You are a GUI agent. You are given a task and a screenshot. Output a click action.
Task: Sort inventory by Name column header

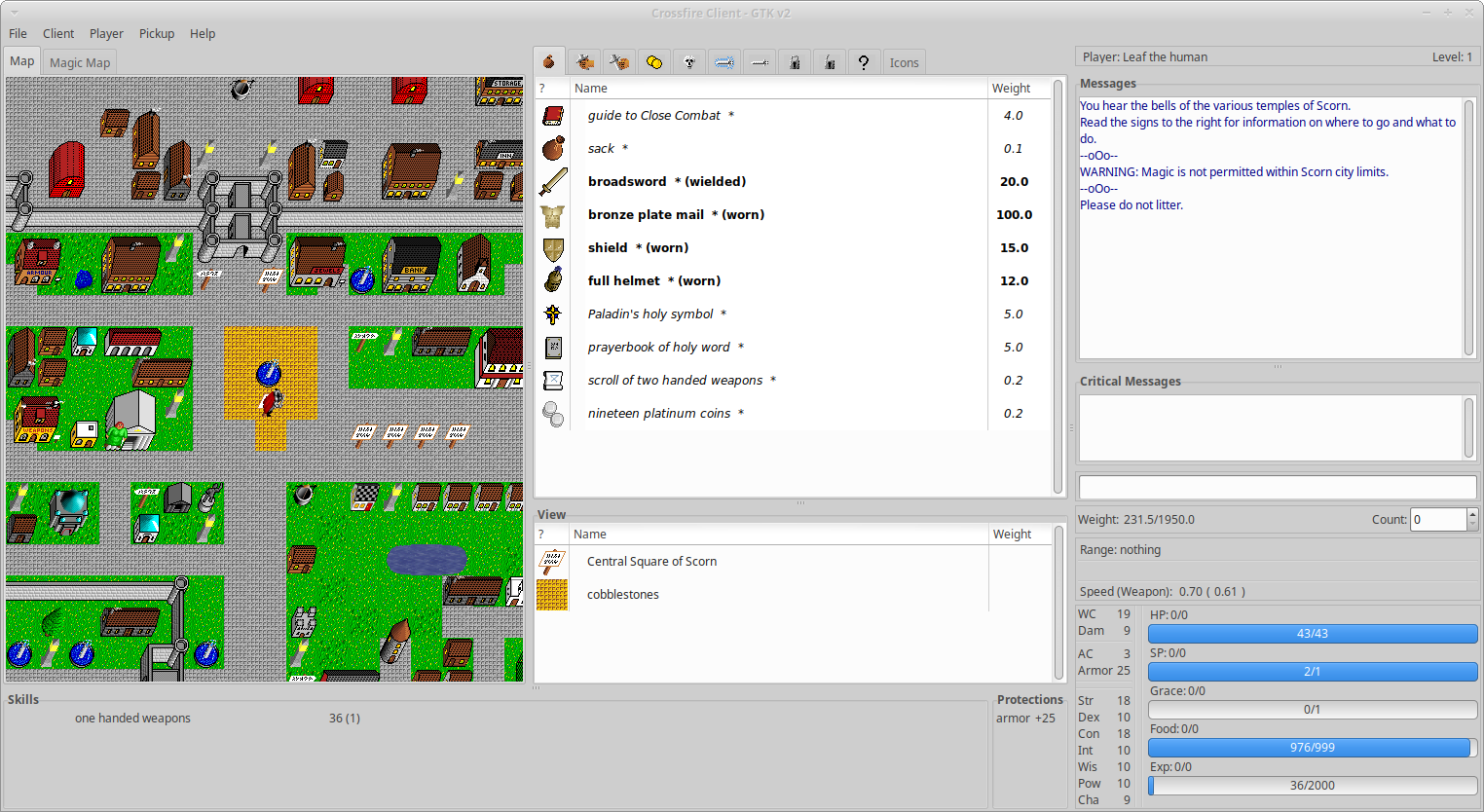778,88
